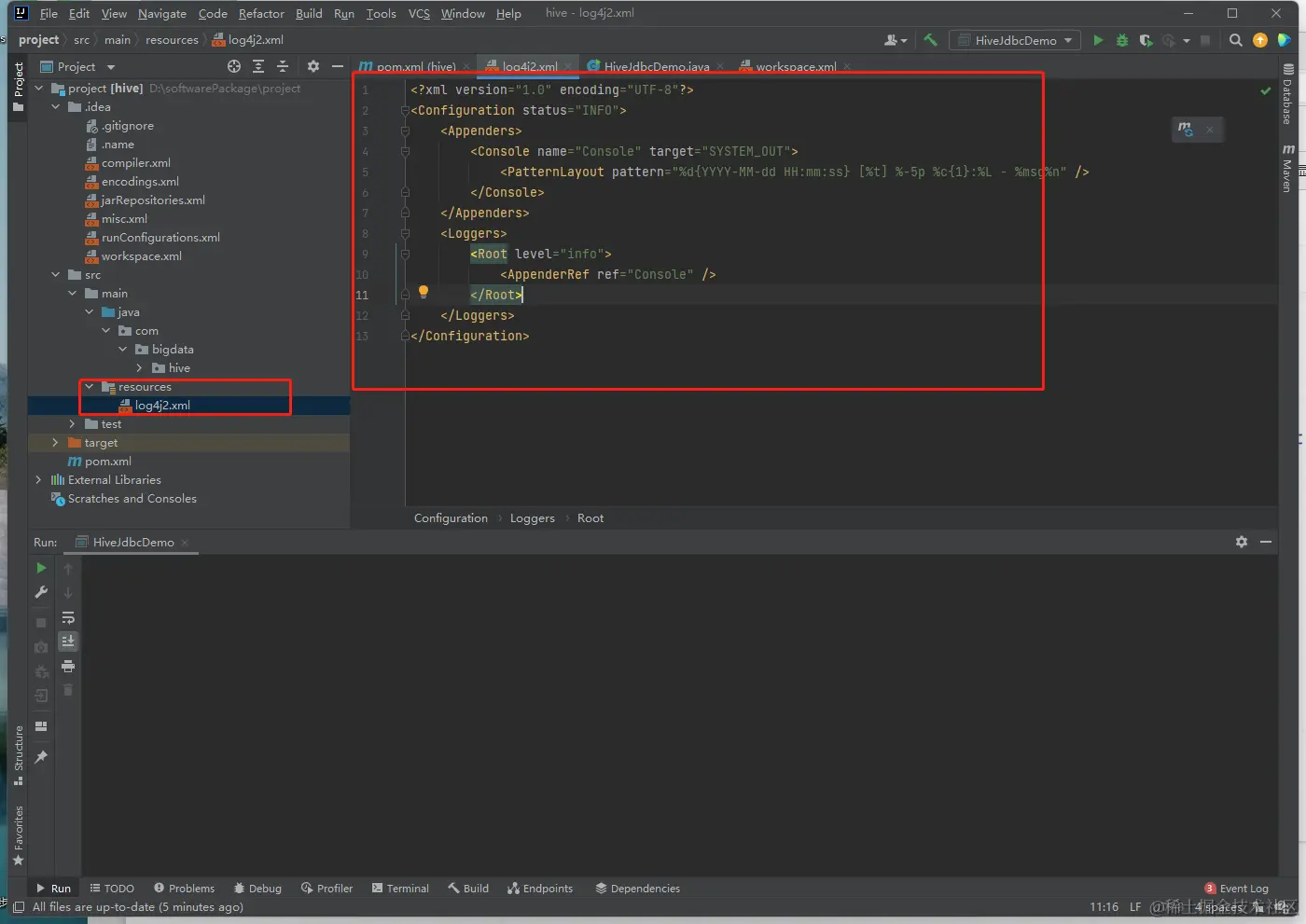Hide the Project panel with minus icon

[338, 66]
